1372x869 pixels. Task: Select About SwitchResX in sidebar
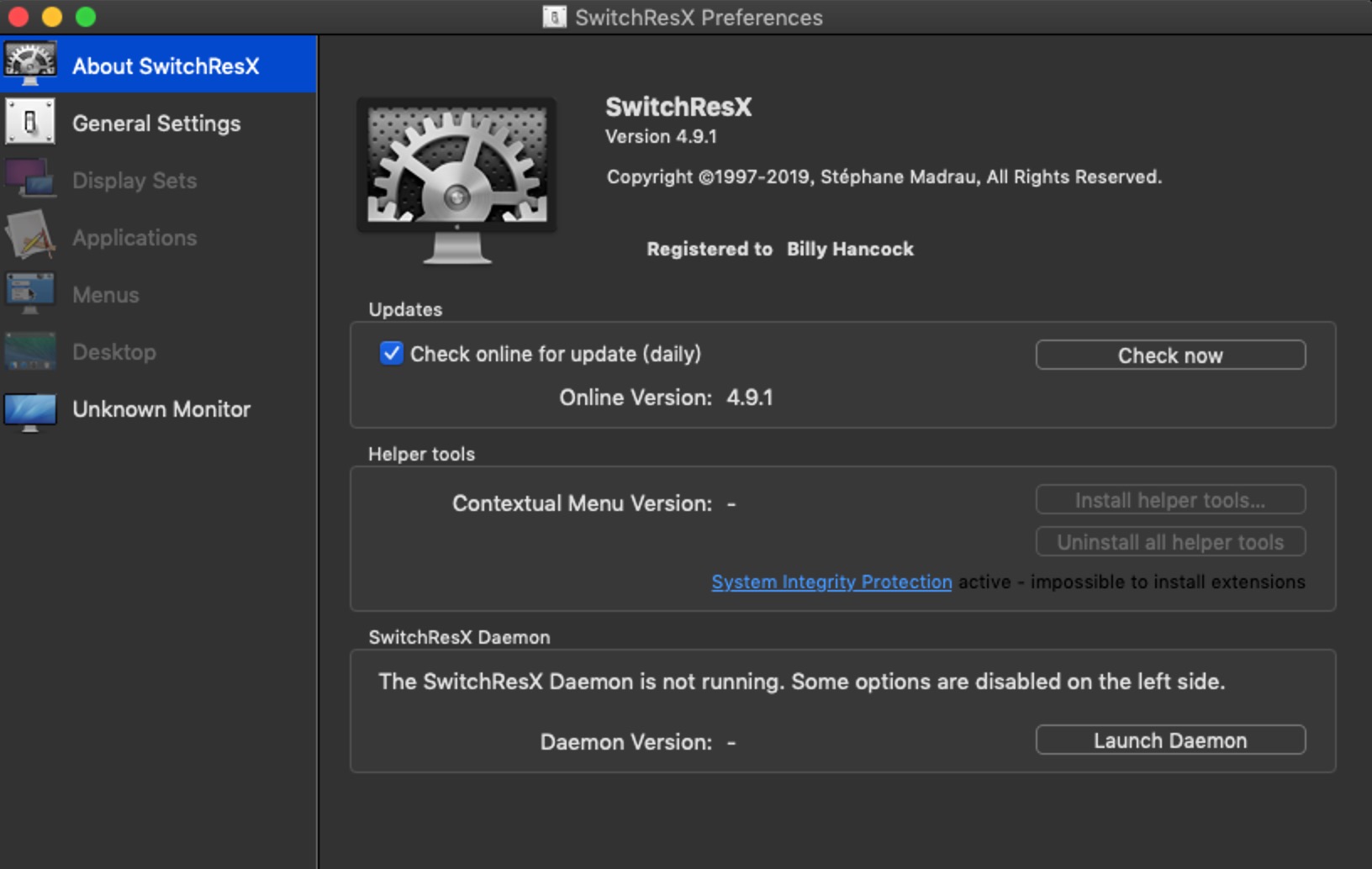coord(159,65)
